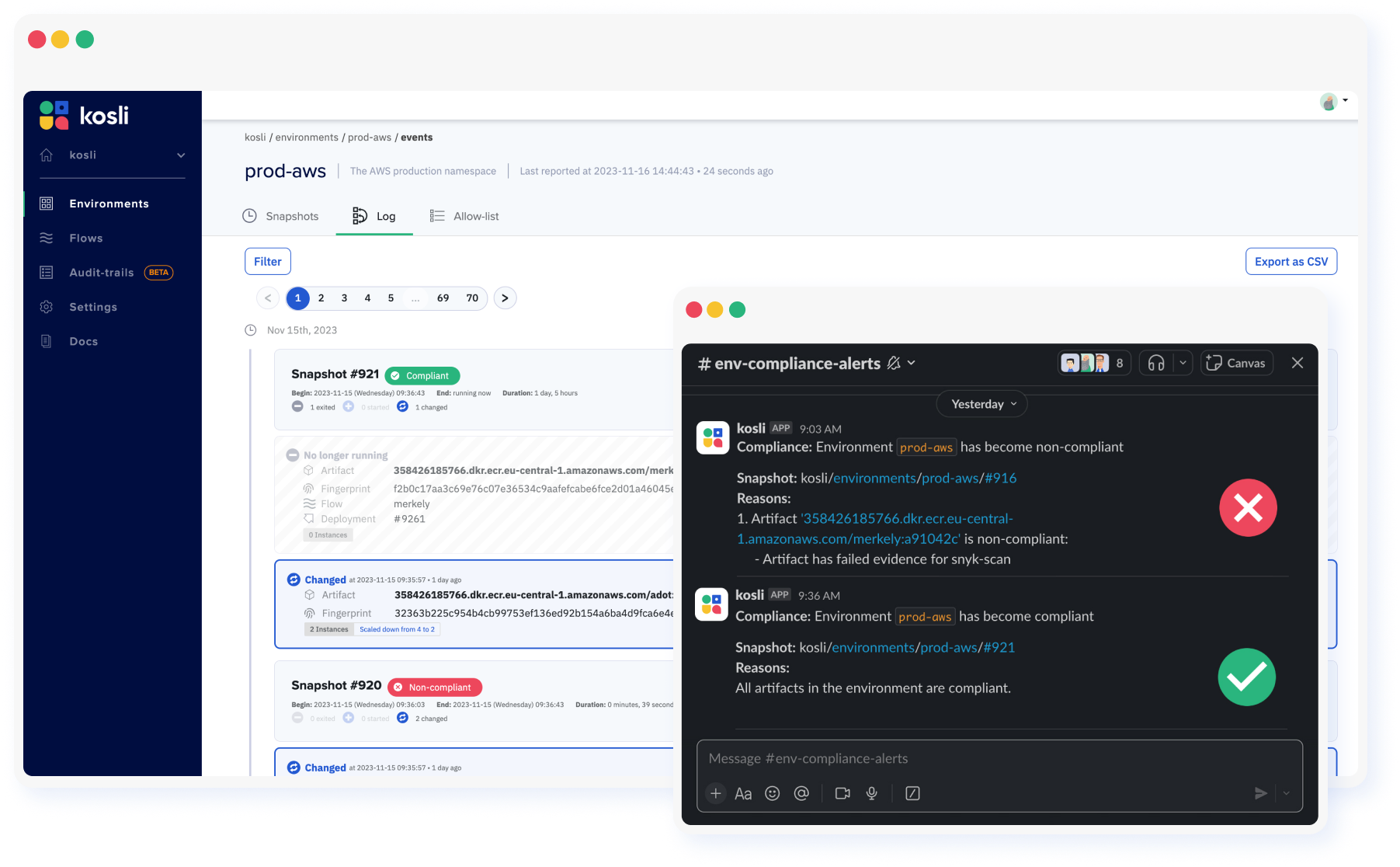
Task: Click 'Scaled down from 4 to 2' label
Action: (x=397, y=630)
